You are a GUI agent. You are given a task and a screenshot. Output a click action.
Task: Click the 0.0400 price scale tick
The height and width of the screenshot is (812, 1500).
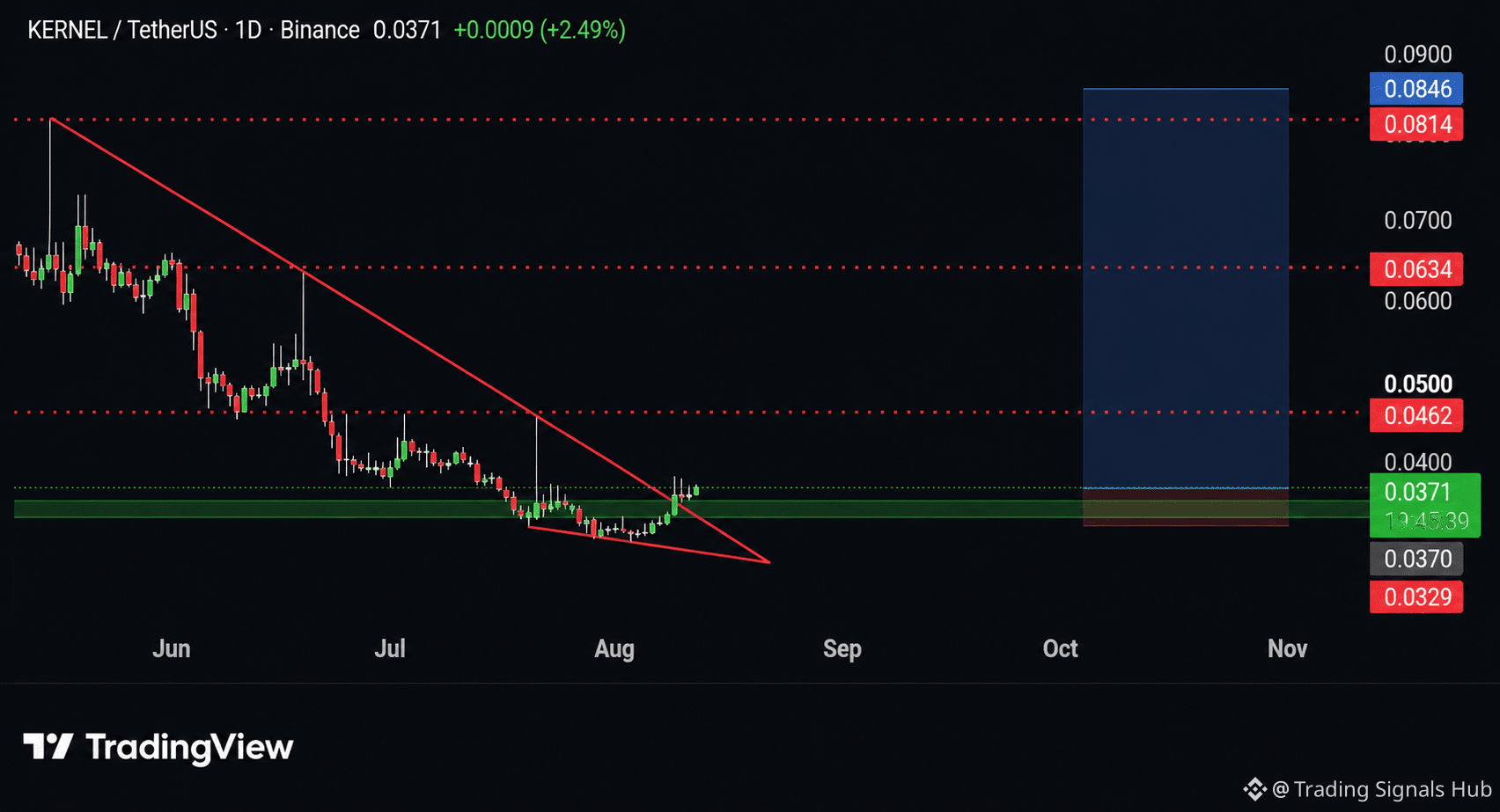coord(1417,461)
